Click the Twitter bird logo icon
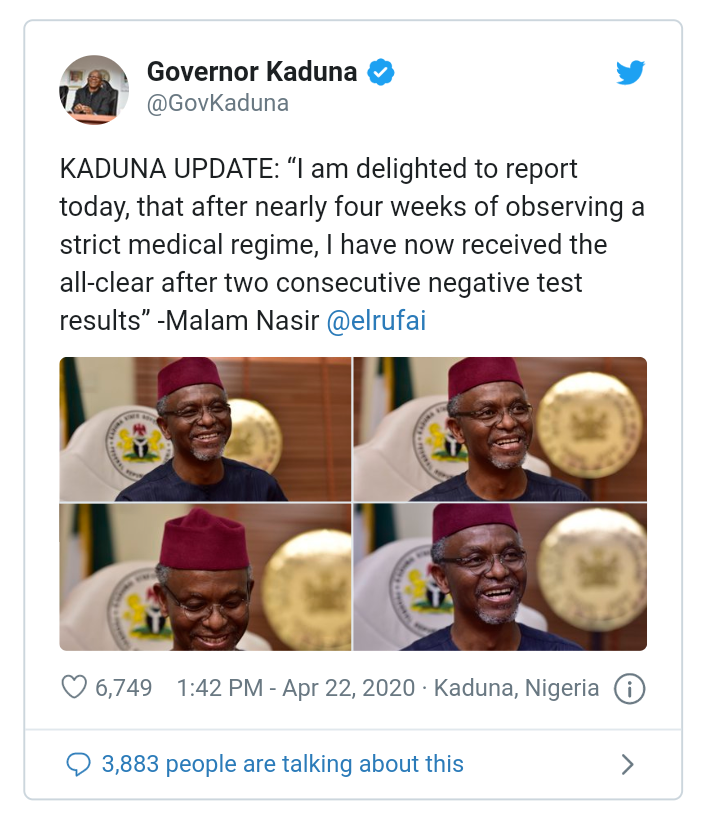720x815 pixels. pyautogui.click(x=630, y=73)
